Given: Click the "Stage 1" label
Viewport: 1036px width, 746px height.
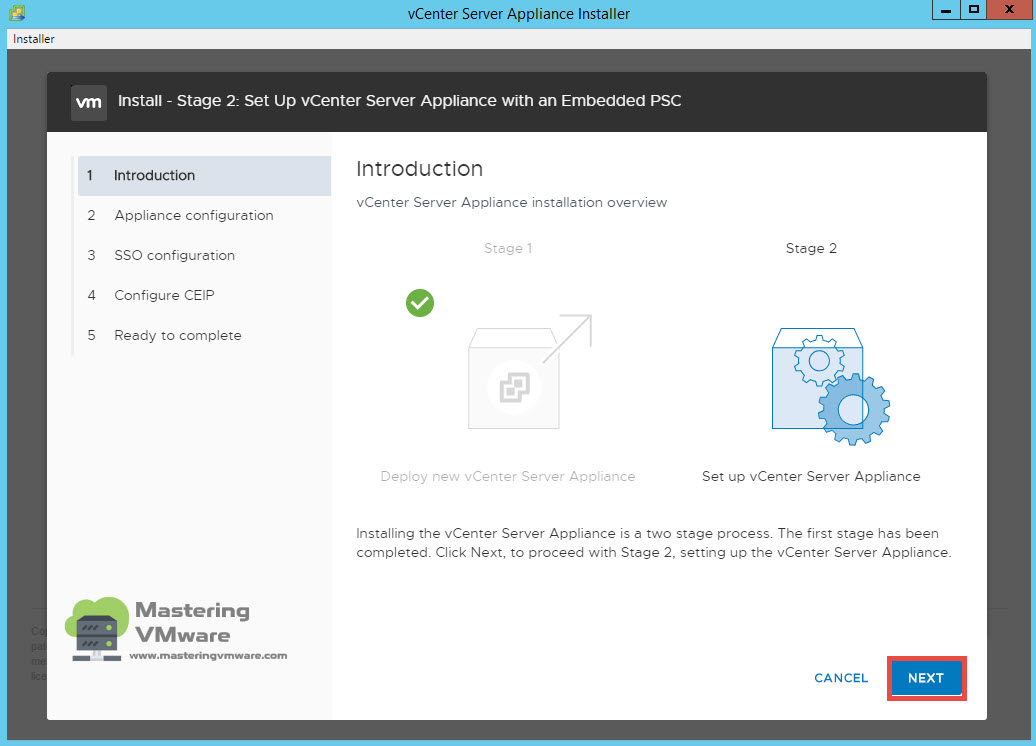Looking at the screenshot, I should [x=507, y=248].
